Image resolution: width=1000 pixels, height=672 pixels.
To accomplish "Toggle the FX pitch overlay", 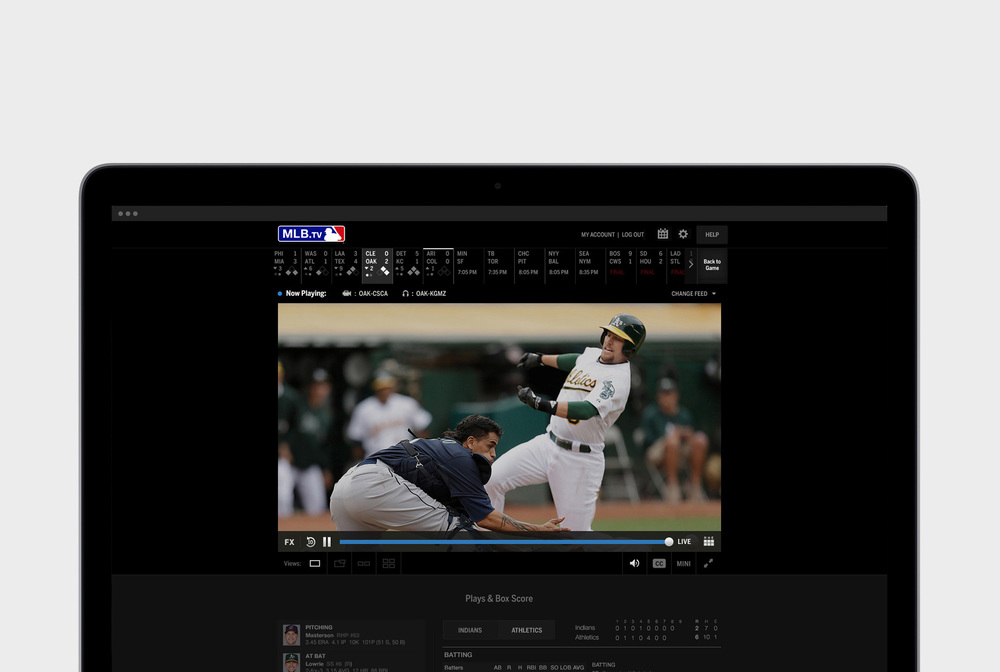I will point(290,542).
